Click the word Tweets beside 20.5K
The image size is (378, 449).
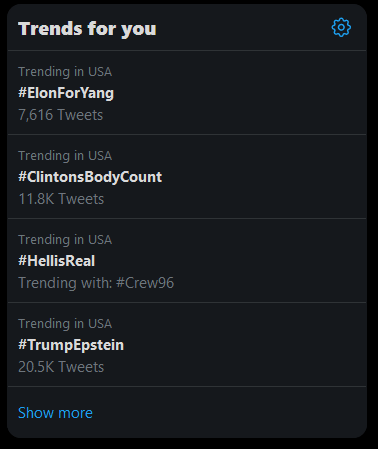[81, 367]
